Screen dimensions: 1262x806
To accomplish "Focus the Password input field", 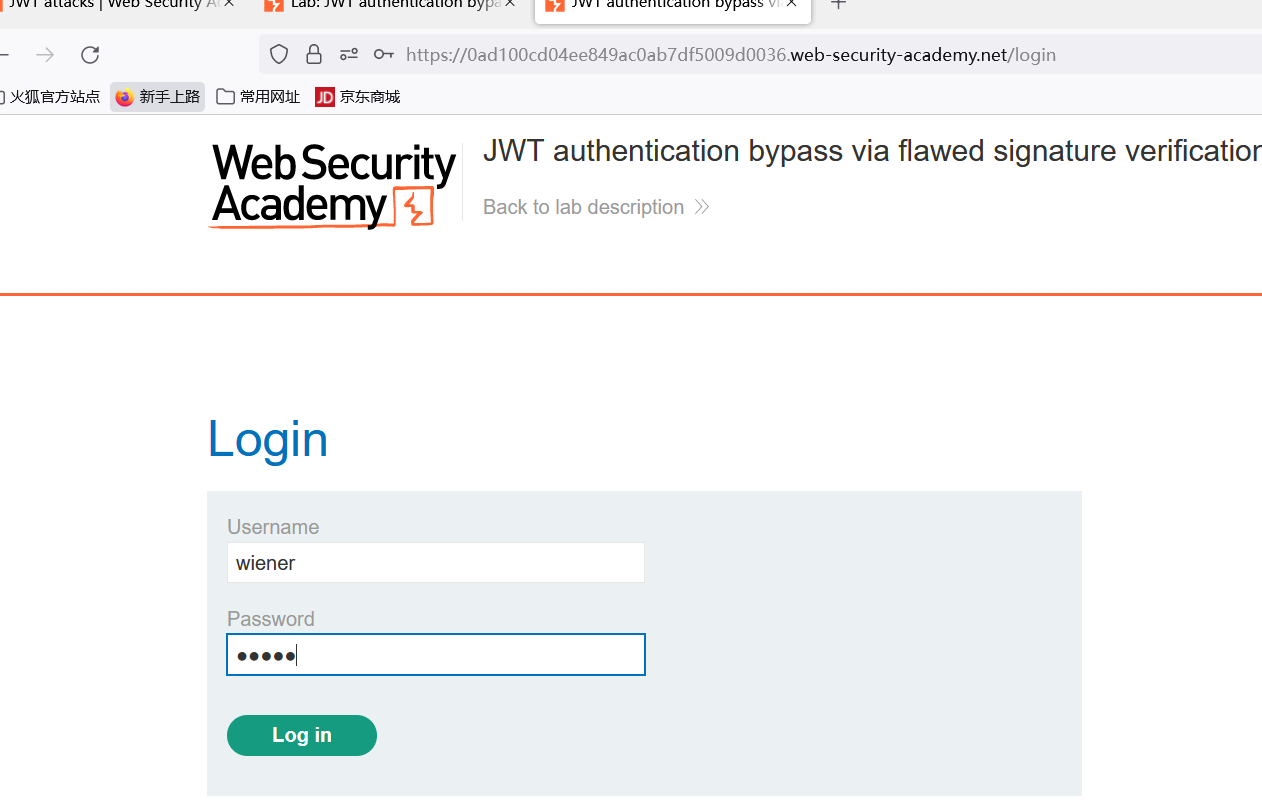I will (x=436, y=655).
